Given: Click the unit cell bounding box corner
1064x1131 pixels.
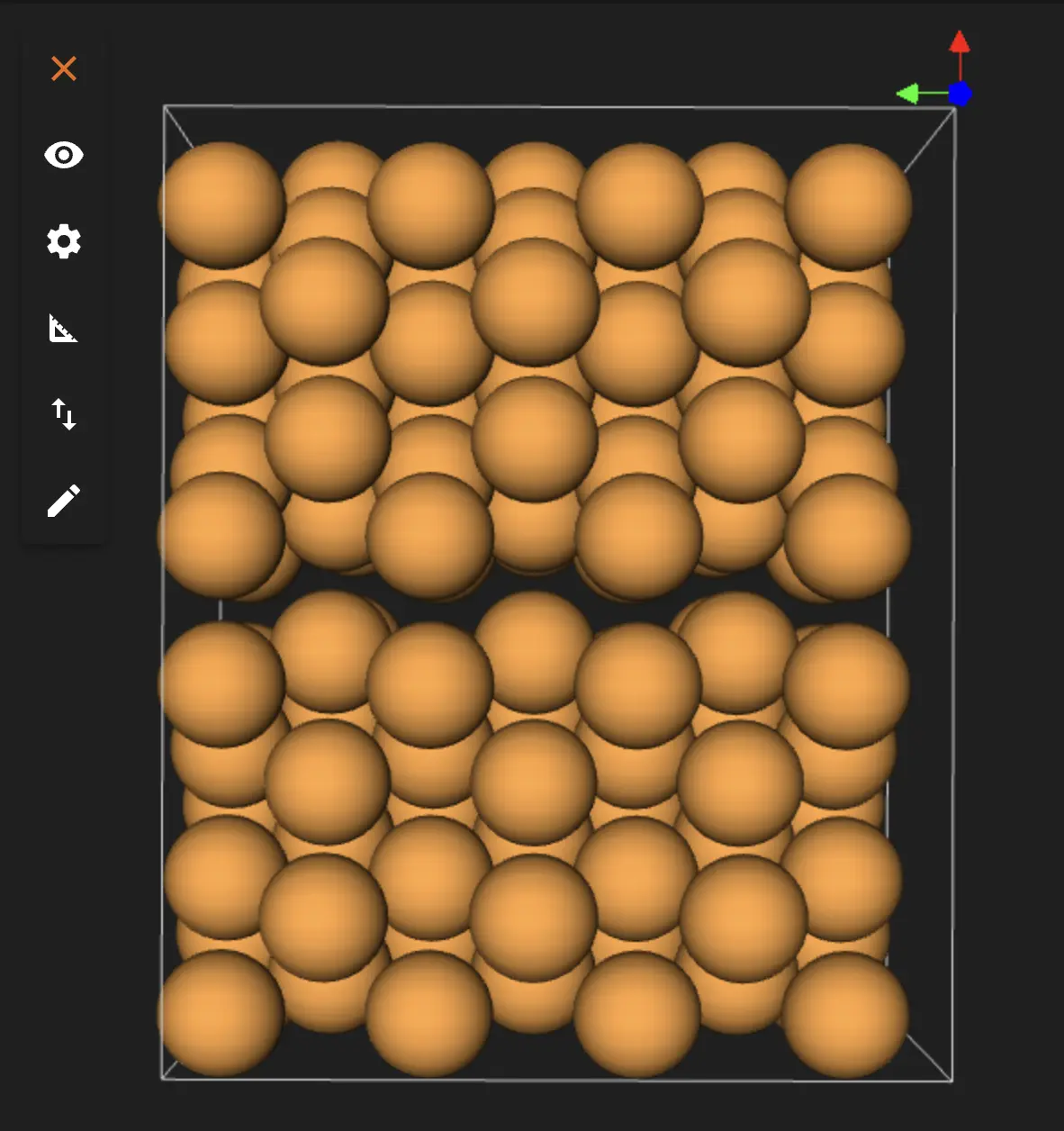Looking at the screenshot, I should point(166,106).
